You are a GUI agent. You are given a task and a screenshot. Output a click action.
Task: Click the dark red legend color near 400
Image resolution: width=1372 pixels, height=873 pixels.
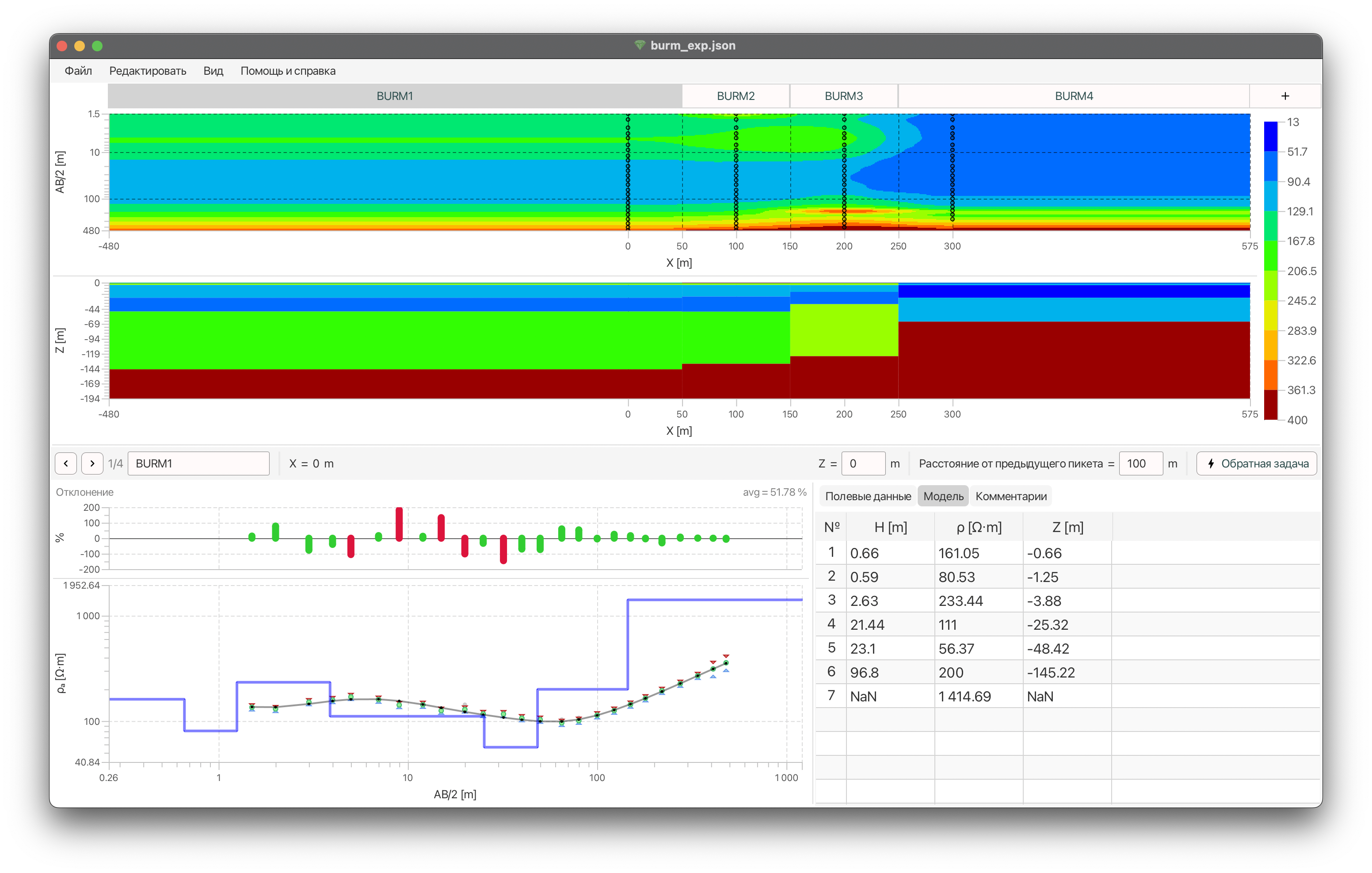click(x=1271, y=405)
